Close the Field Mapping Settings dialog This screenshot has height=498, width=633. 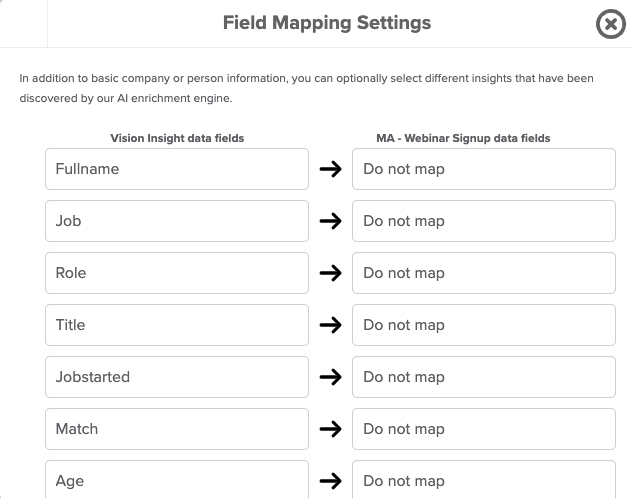click(611, 24)
